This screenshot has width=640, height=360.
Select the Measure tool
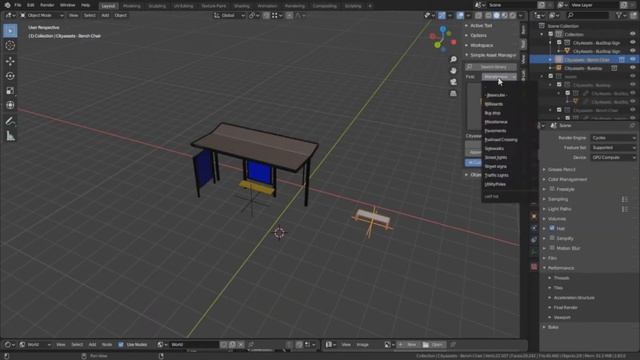(10, 136)
